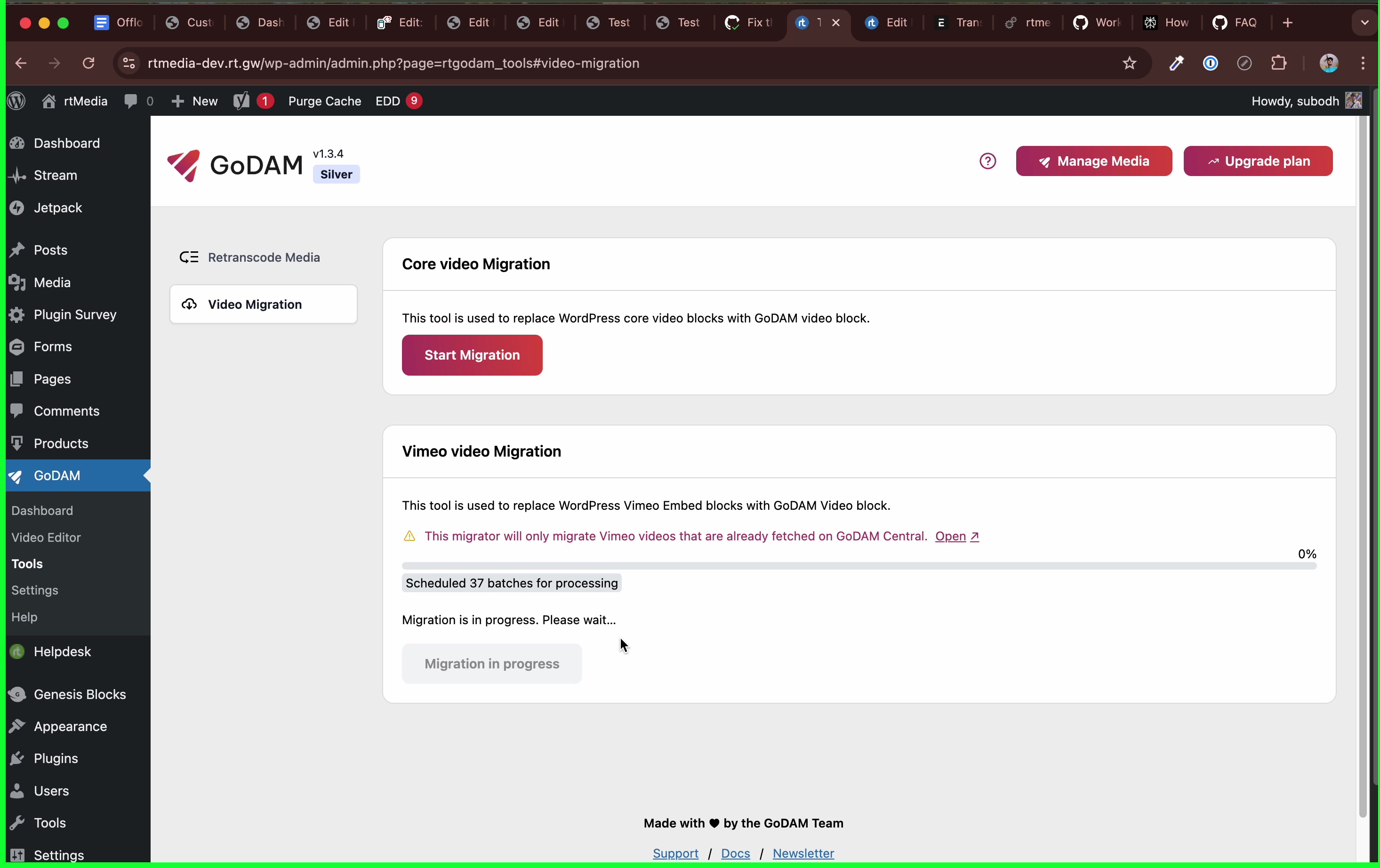Click the Silver plan badge
Image resolution: width=1380 pixels, height=868 pixels.
pyautogui.click(x=337, y=174)
